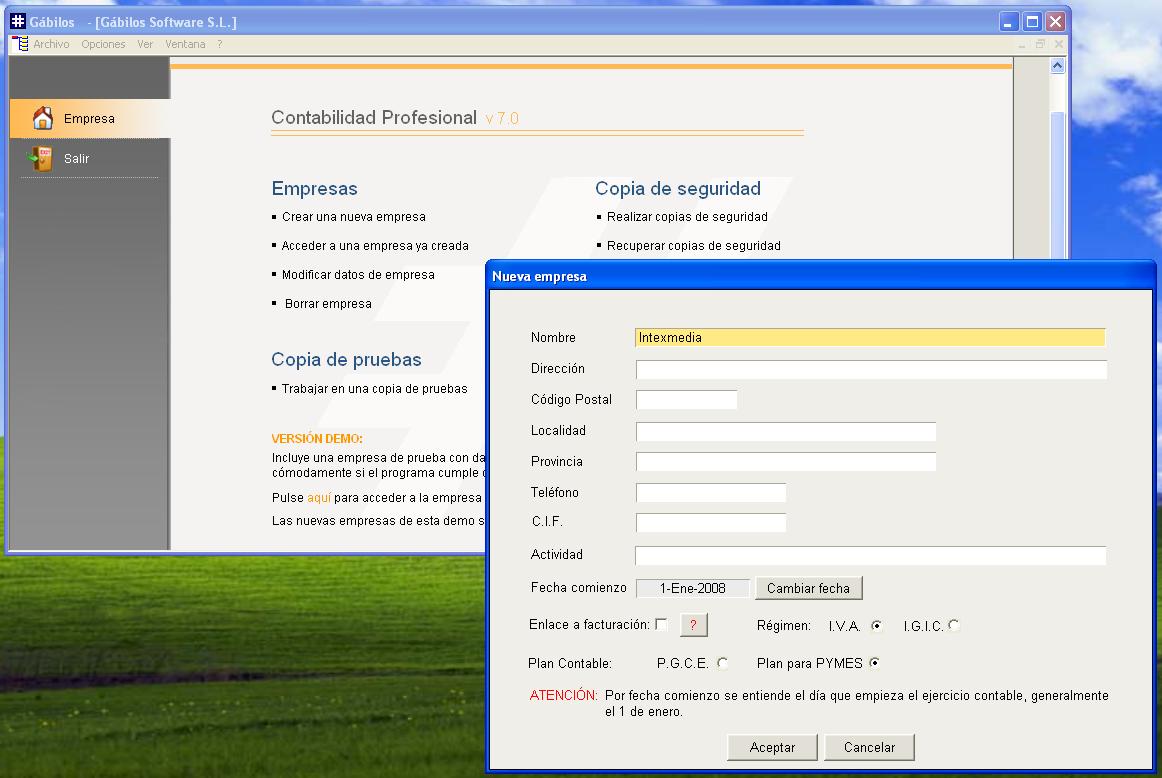Click the Actividad input field
Viewport: 1162px width, 778px height.
pyautogui.click(x=870, y=555)
